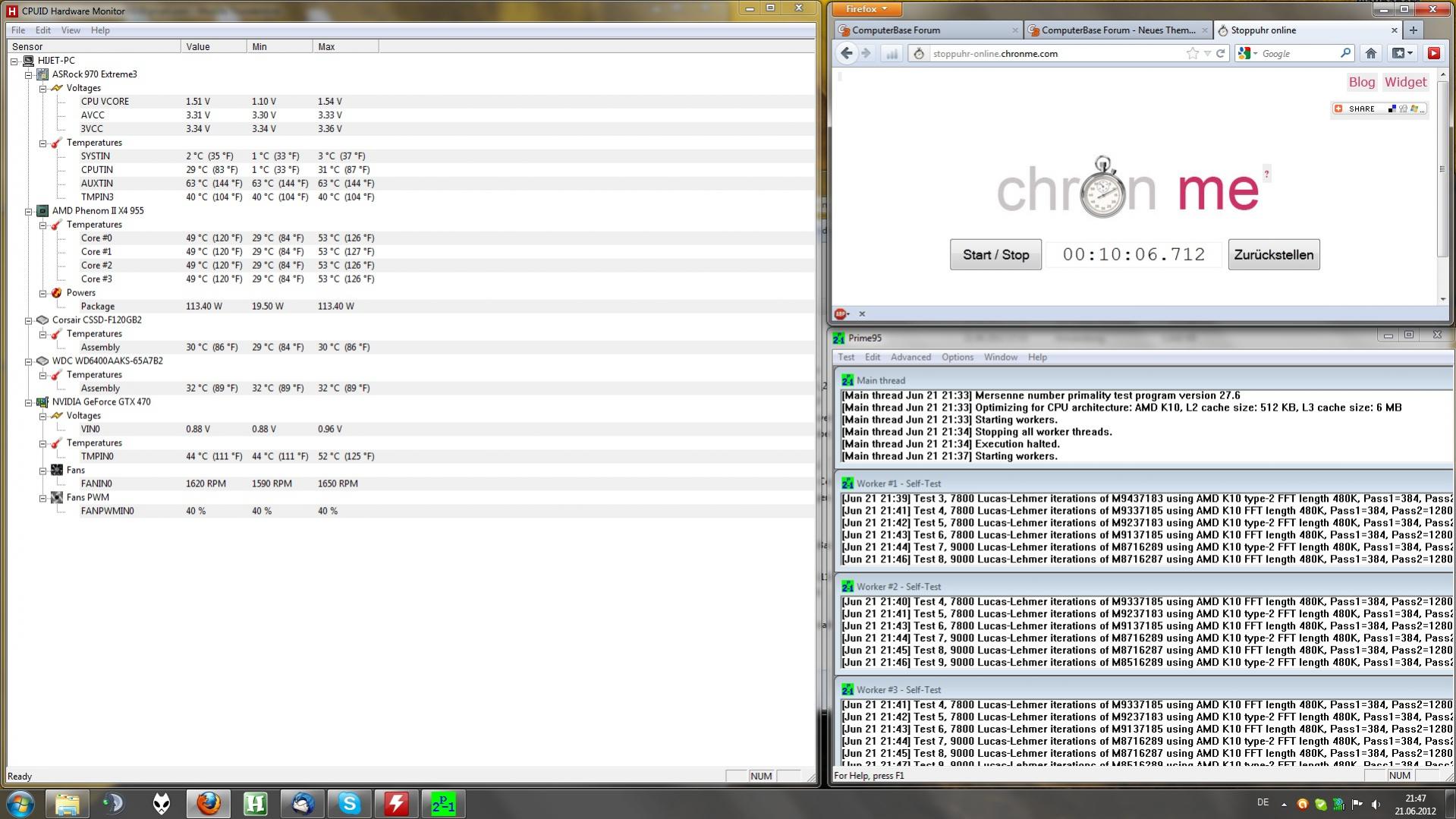Collapse the ASRock 970 Extreme3 node
The width and height of the screenshot is (1456, 819).
point(29,74)
